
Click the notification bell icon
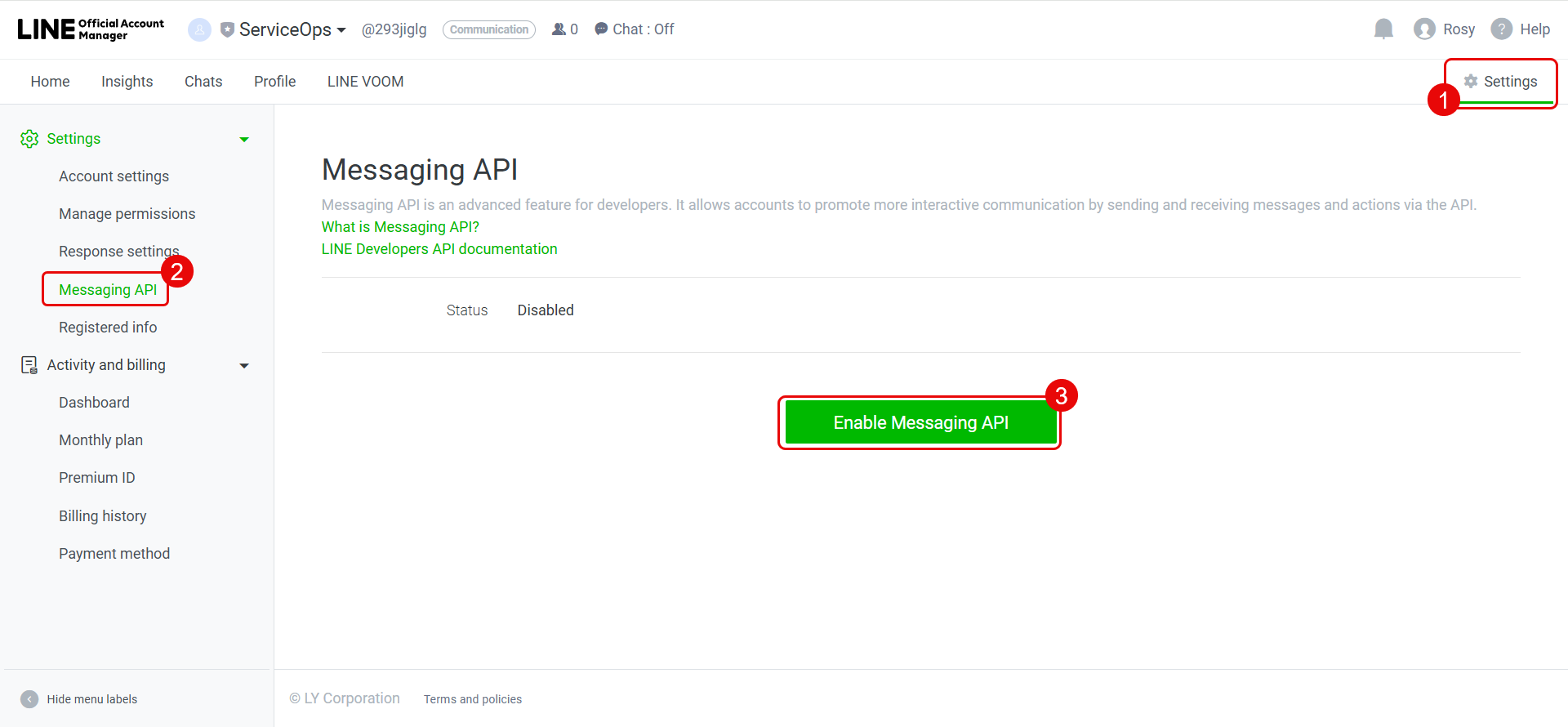tap(1383, 29)
